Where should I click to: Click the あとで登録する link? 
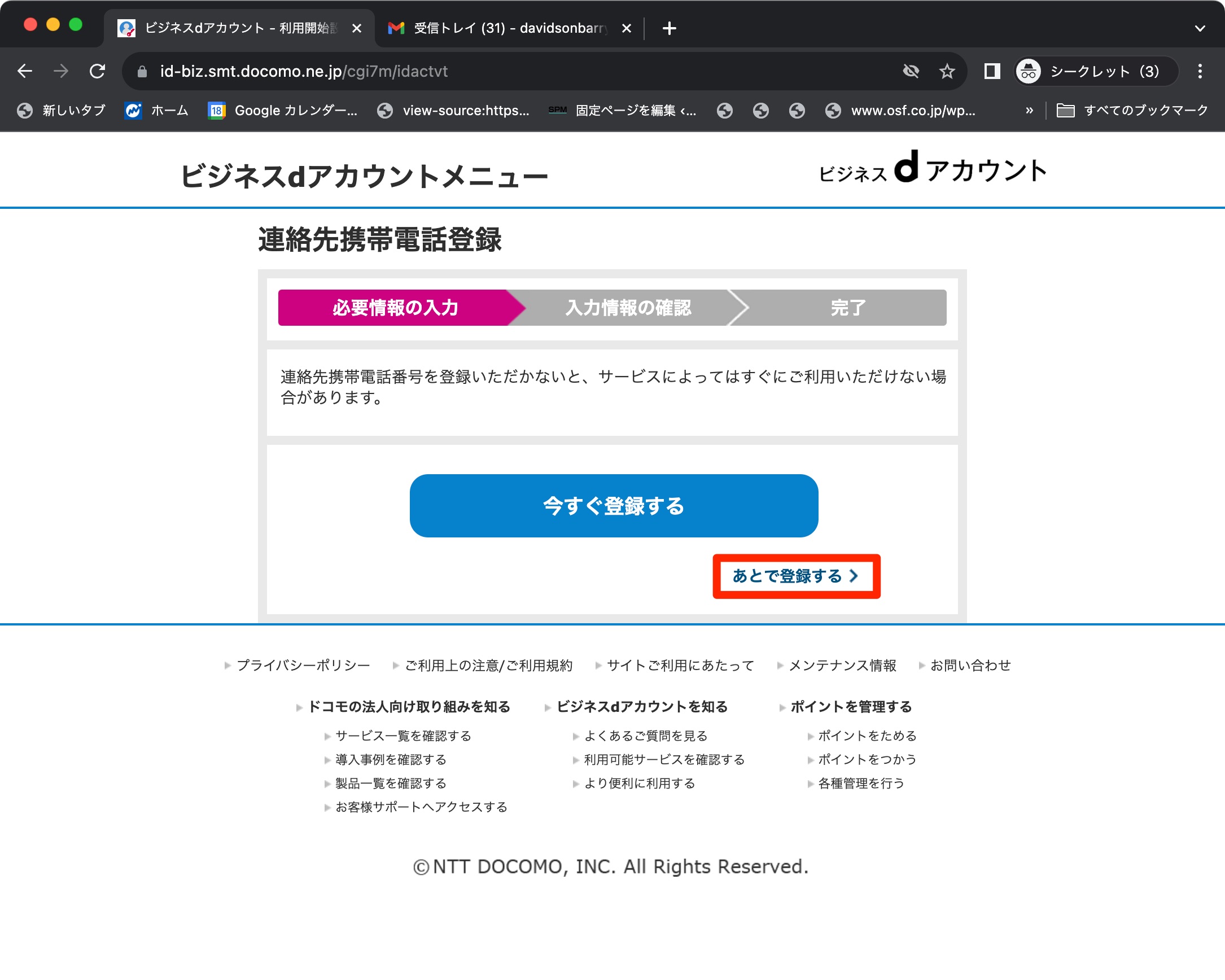point(796,576)
